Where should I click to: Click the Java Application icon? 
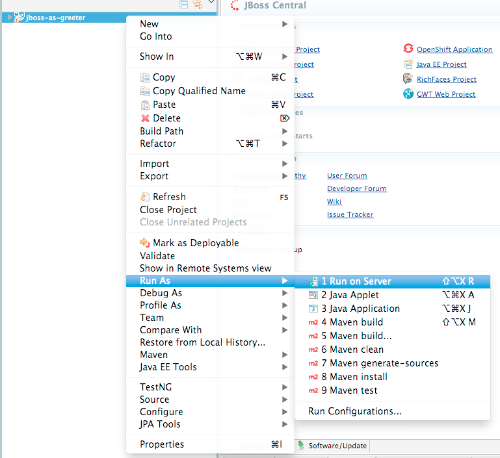313,309
